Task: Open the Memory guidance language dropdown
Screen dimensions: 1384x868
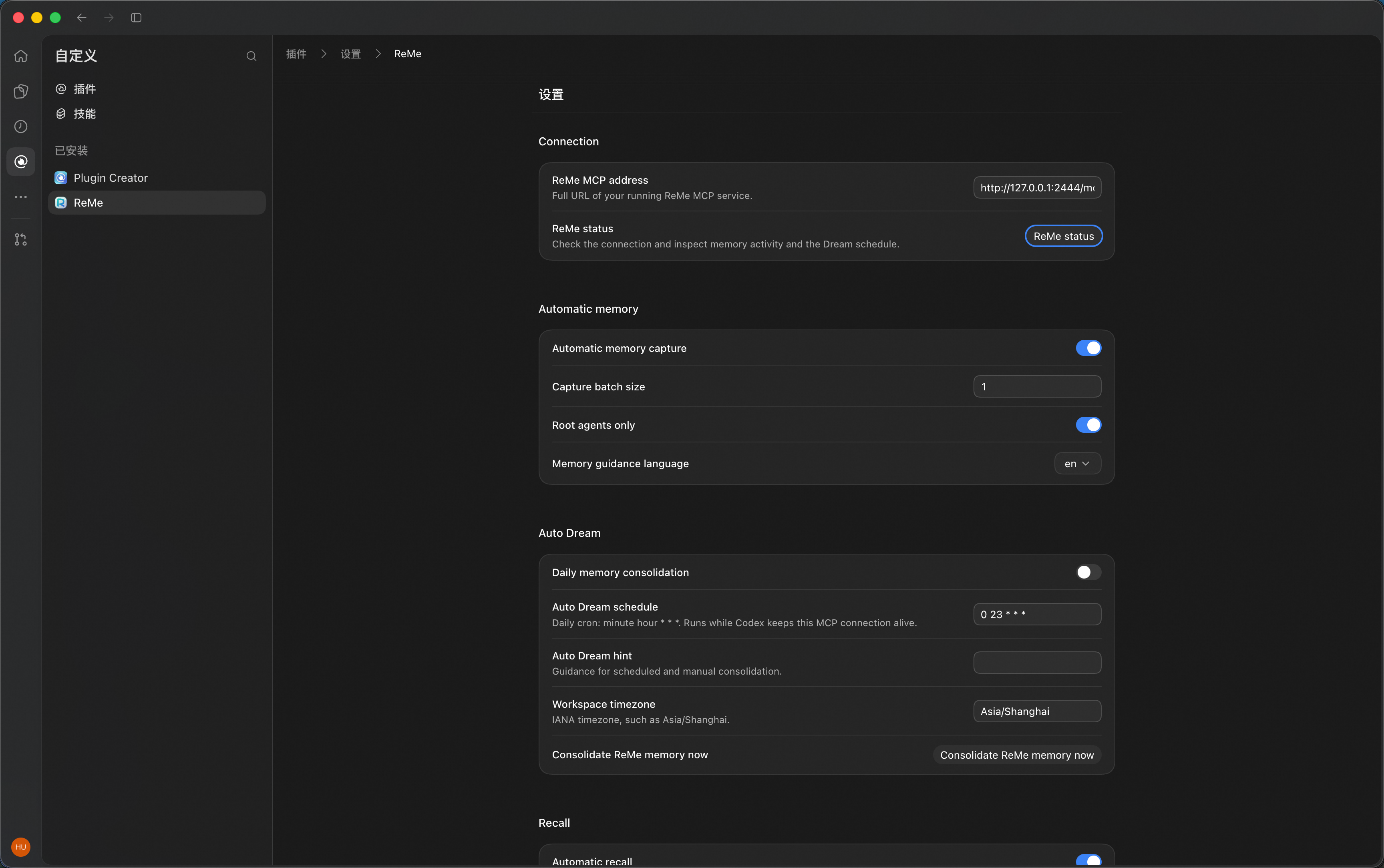Action: [1078, 463]
